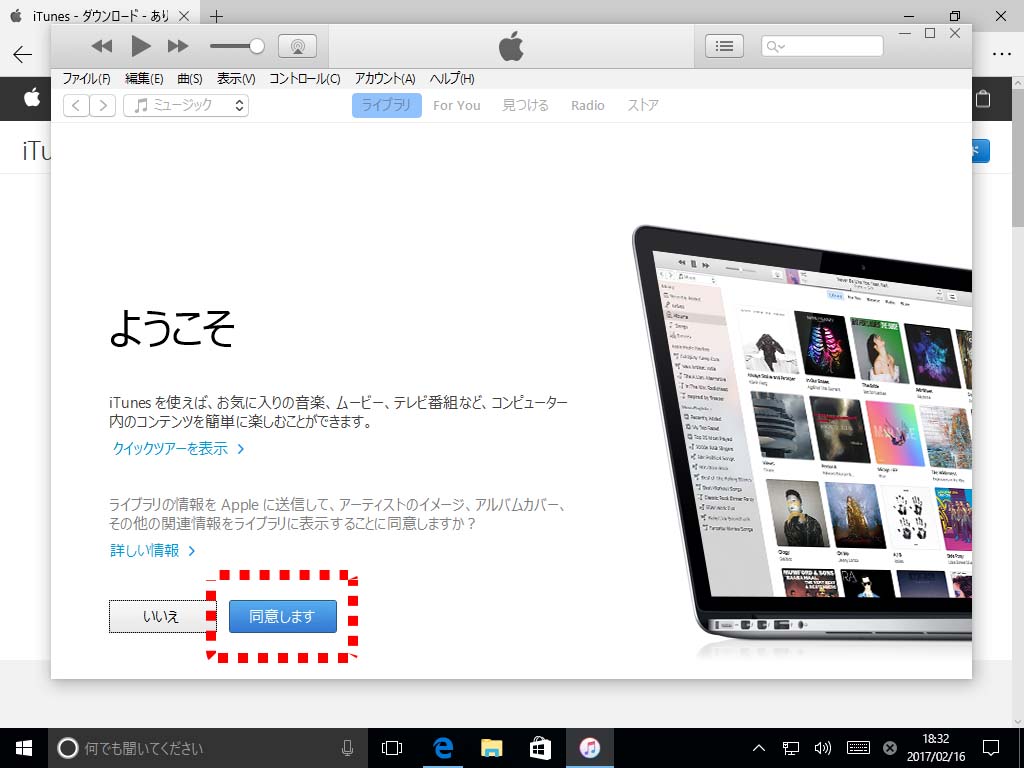Image resolution: width=1024 pixels, height=768 pixels.
Task: Show hidden system tray icons chevron
Action: tap(759, 748)
